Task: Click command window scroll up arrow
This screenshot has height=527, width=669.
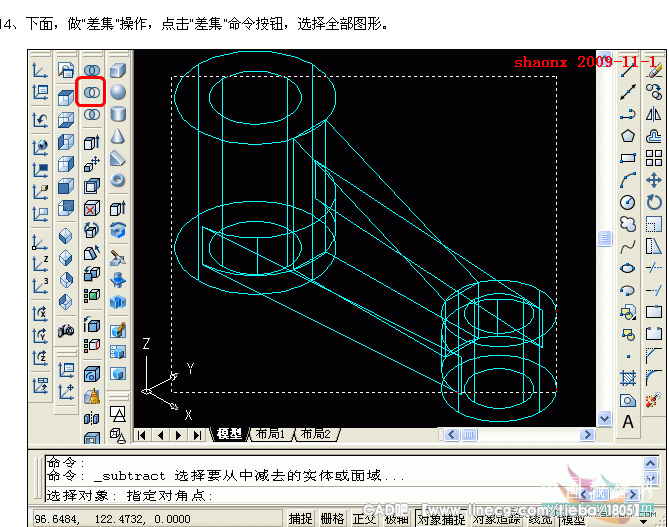Action: click(651, 463)
